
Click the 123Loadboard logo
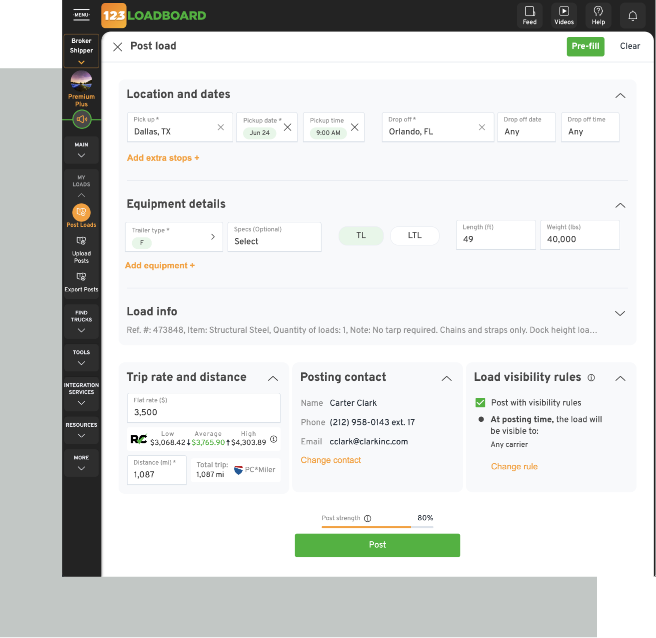coord(154,15)
